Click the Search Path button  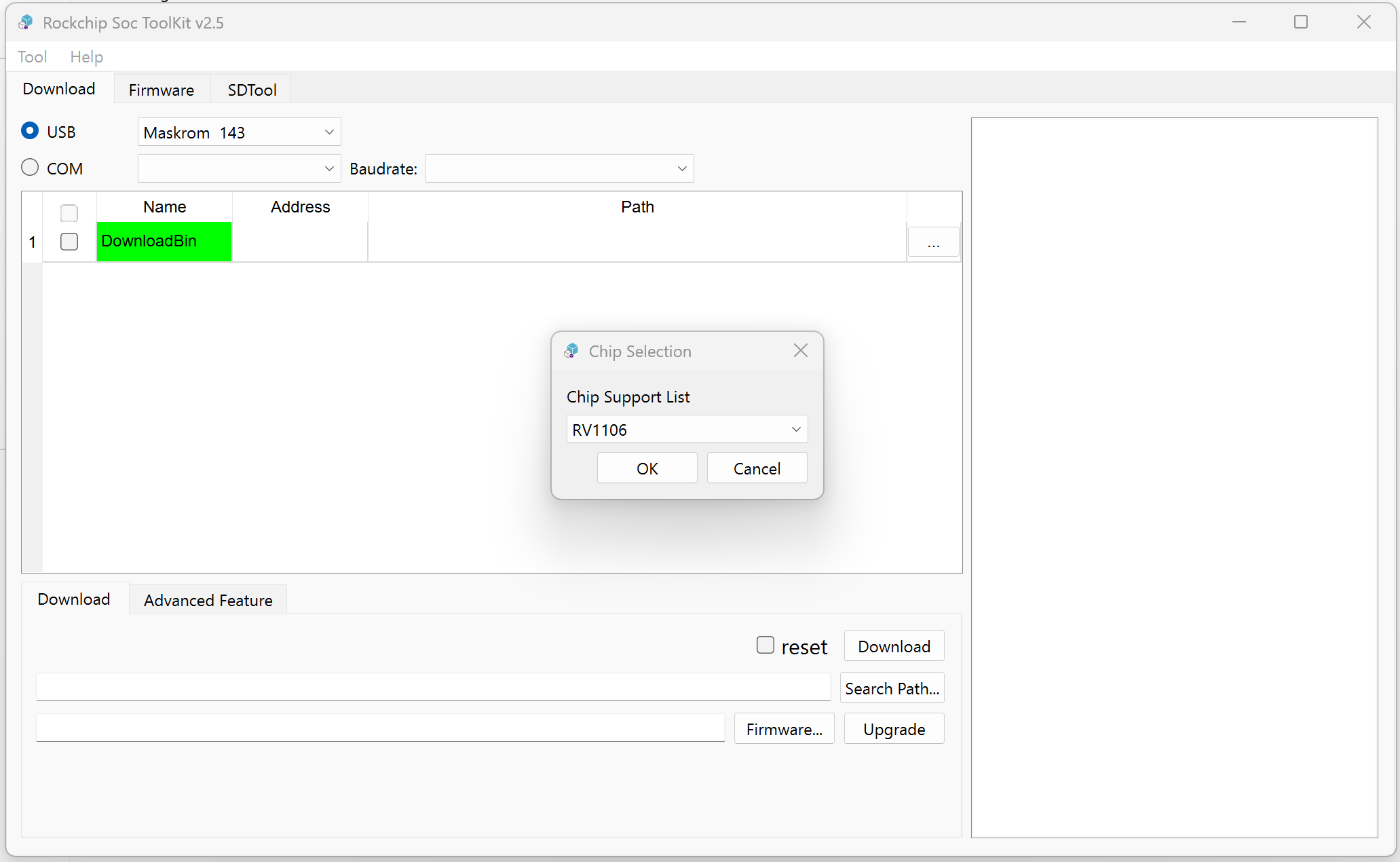(892, 688)
